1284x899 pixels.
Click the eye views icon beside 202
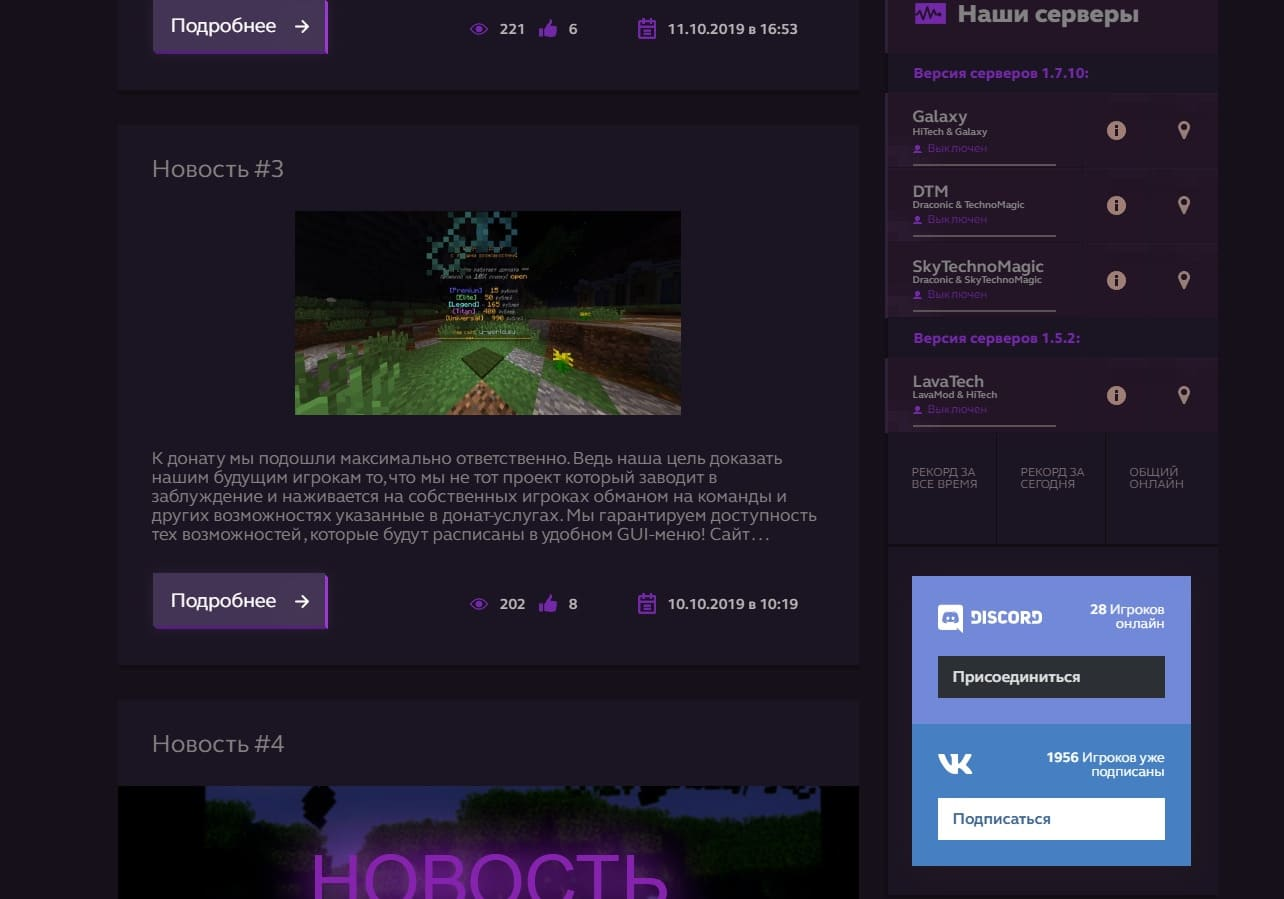(479, 604)
